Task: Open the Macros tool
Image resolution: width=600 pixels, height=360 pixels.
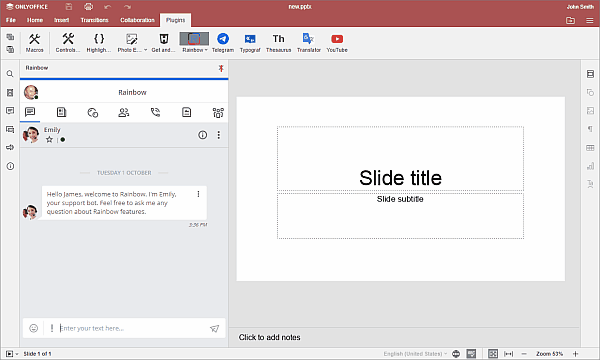Action: coord(34,42)
